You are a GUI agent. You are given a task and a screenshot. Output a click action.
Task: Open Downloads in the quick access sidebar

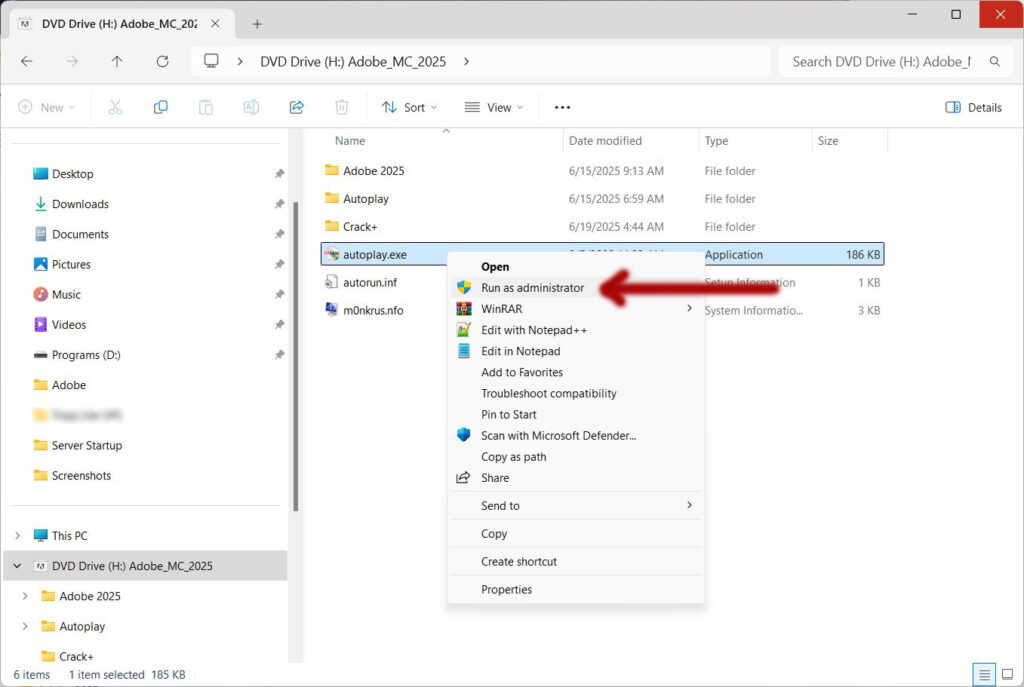click(x=80, y=204)
